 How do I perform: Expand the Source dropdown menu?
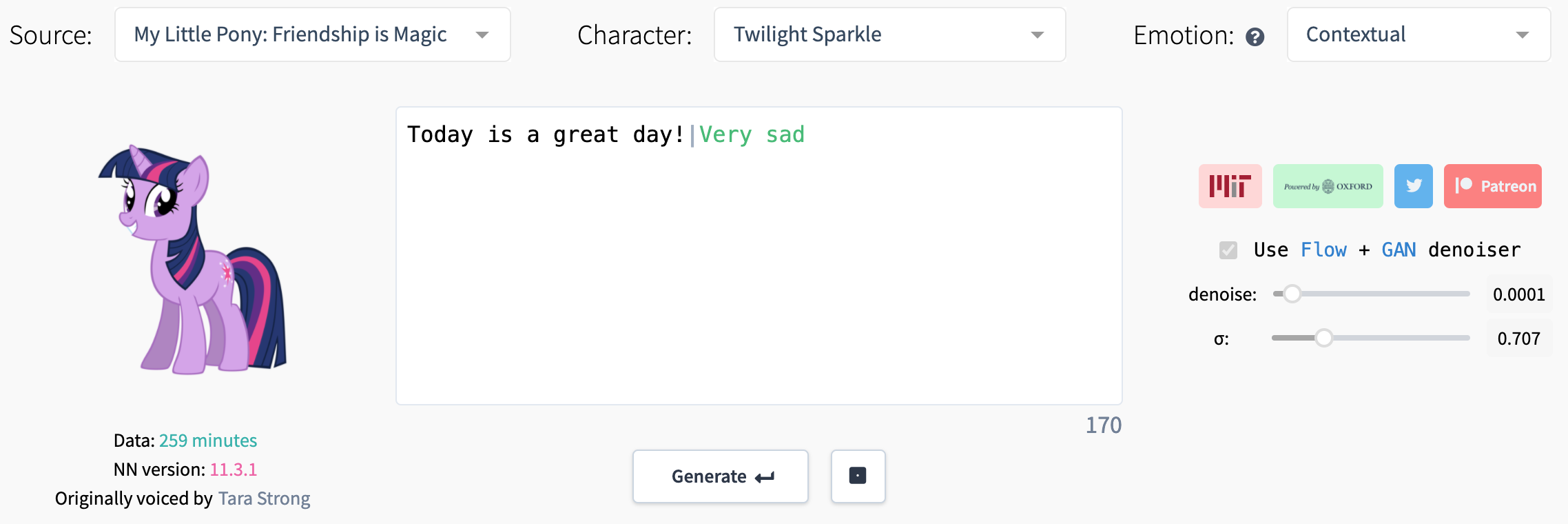pyautogui.click(x=312, y=34)
